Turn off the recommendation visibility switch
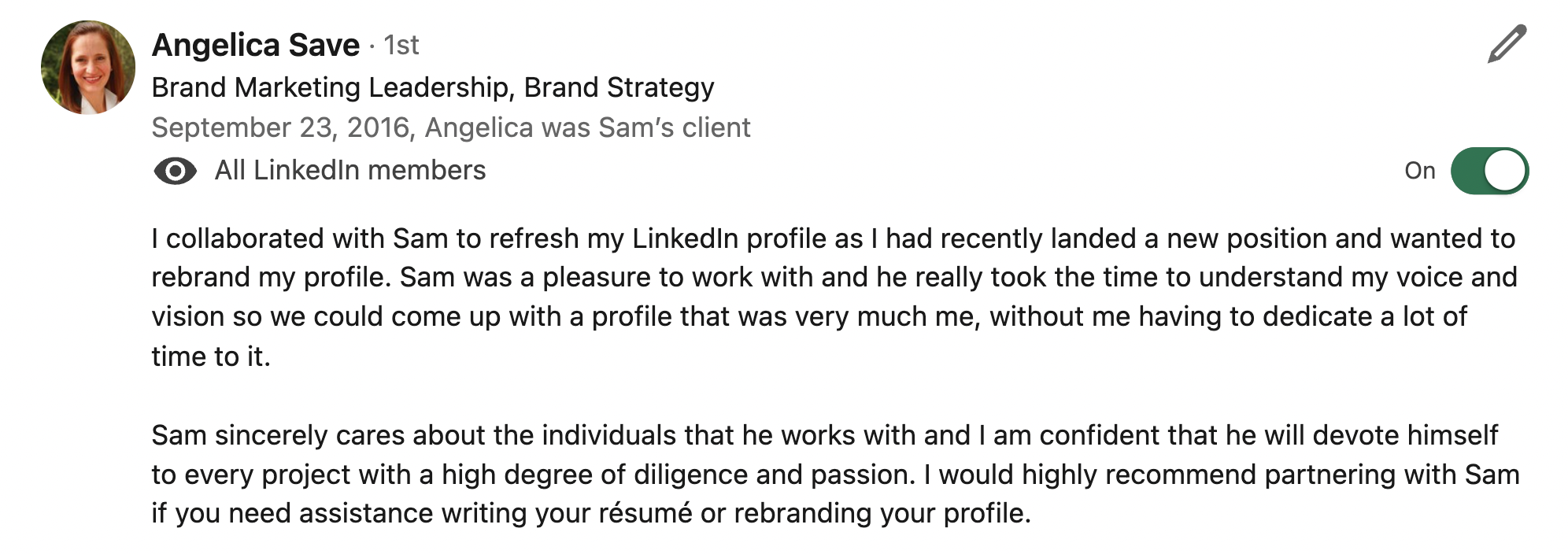 point(1489,171)
